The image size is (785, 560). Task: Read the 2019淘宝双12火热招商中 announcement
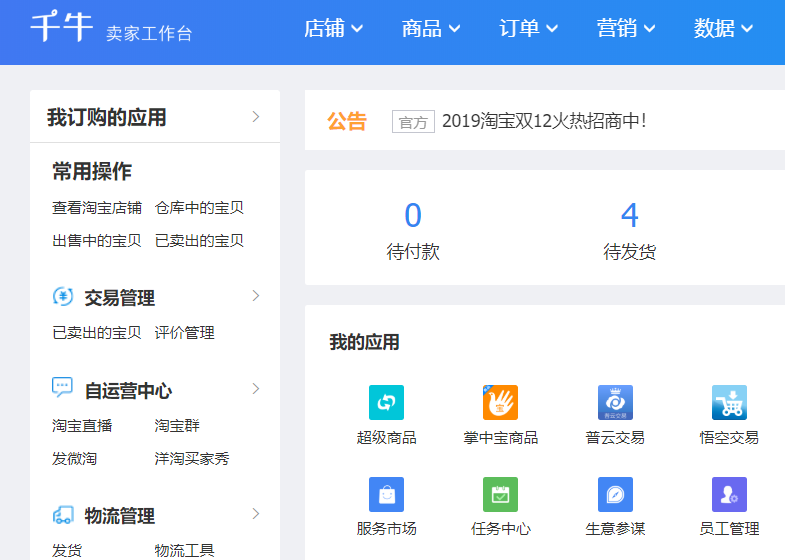(x=544, y=121)
